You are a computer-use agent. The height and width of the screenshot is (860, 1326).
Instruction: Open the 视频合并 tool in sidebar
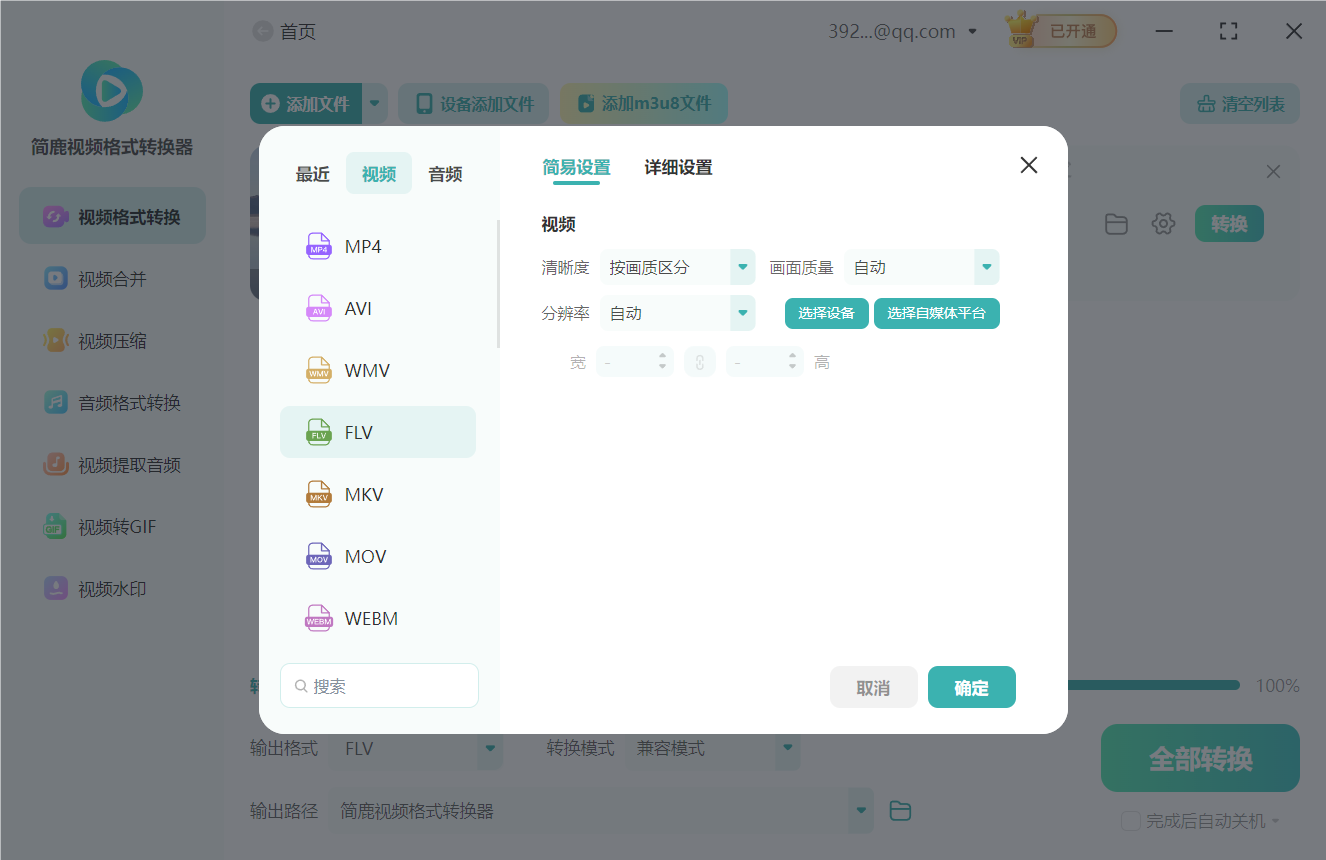click(x=111, y=278)
